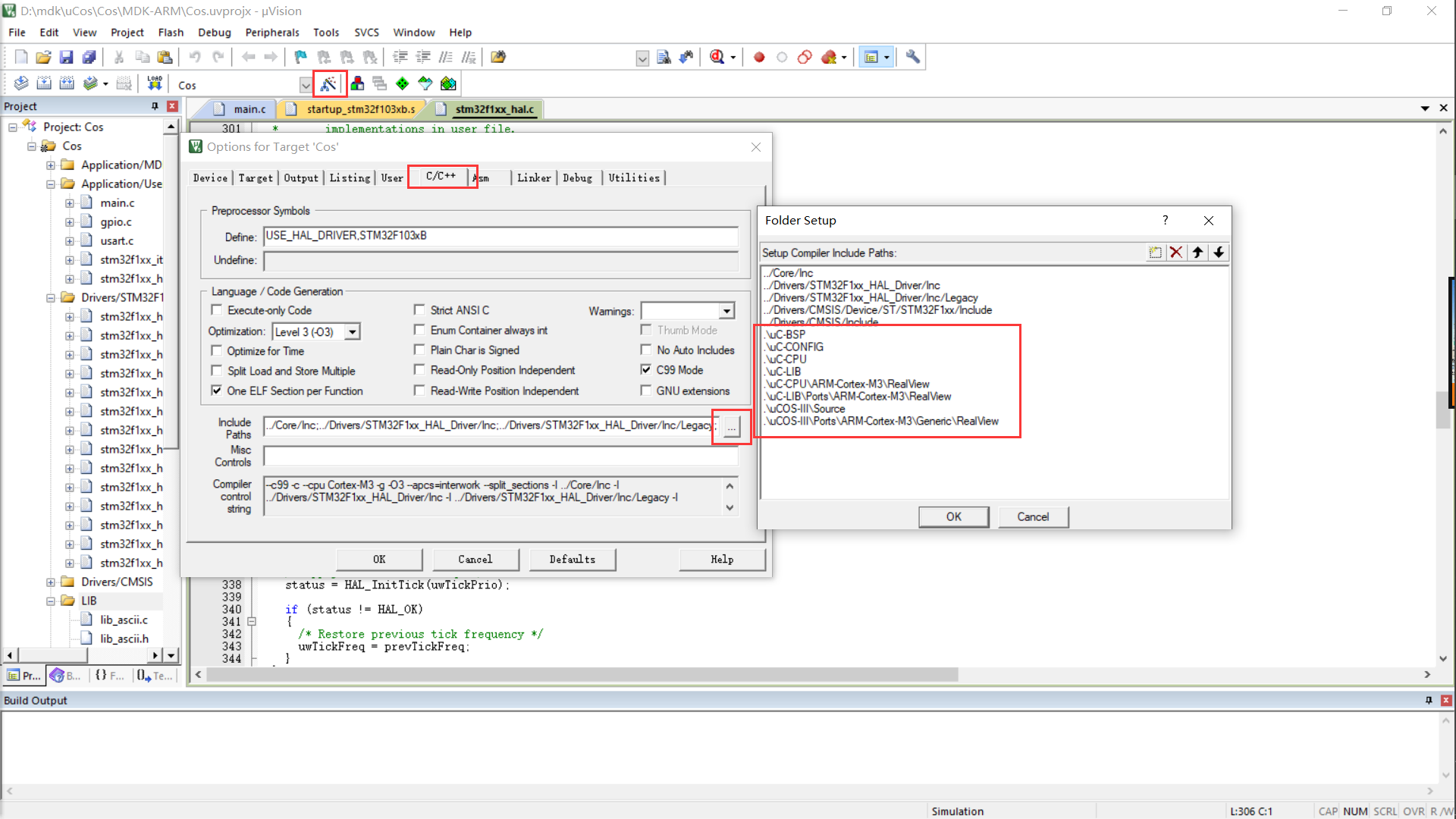Enable the Optimize for Time checkbox

(217, 350)
